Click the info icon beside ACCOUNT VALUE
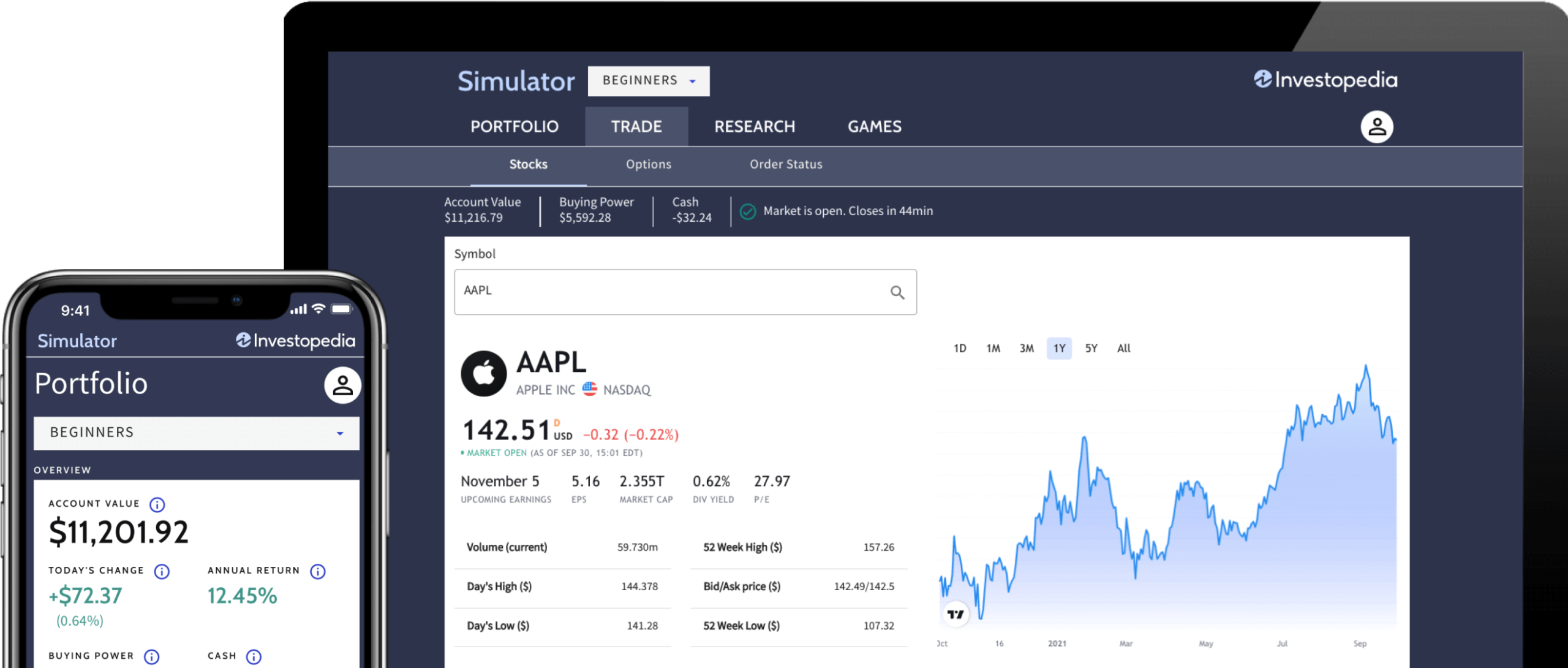 tap(157, 504)
